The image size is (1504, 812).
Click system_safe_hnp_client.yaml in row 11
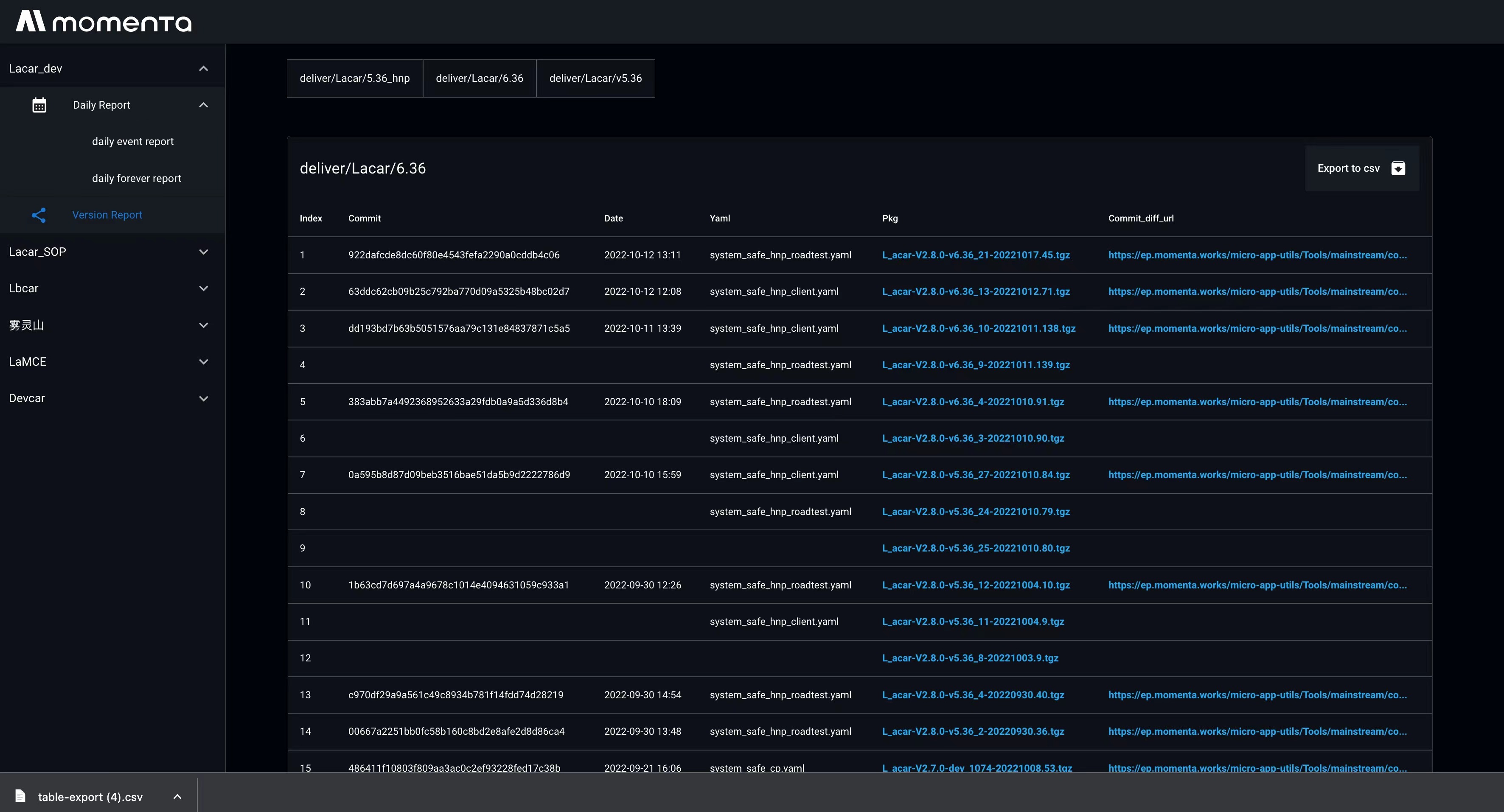774,622
